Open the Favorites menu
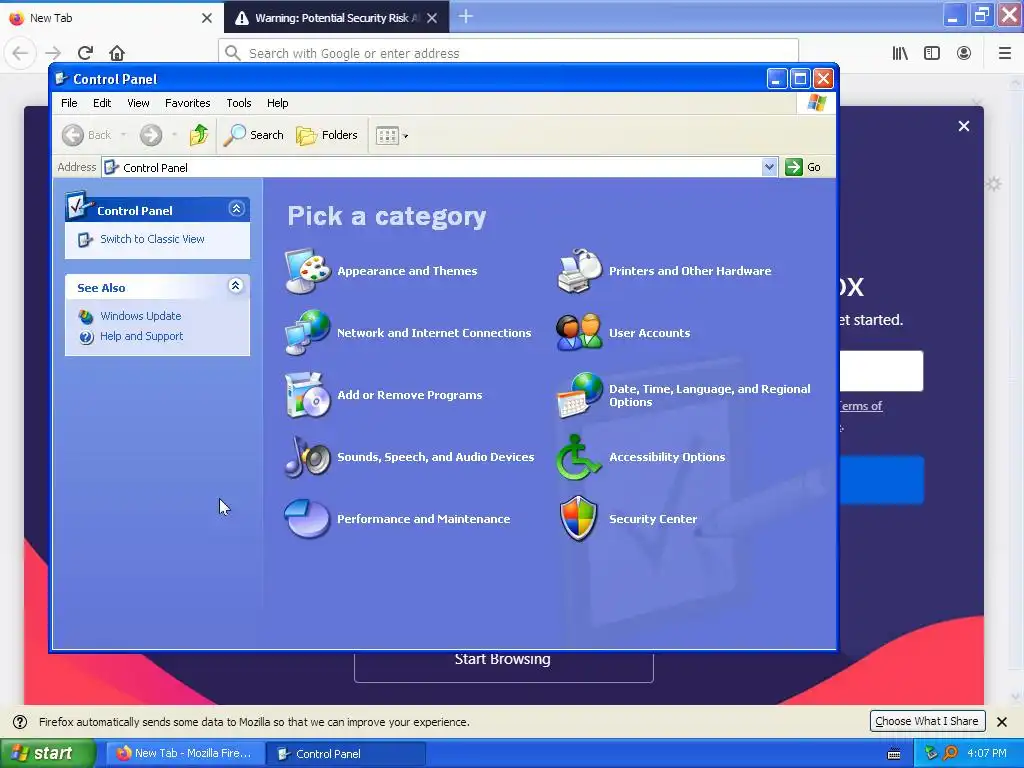The height and width of the screenshot is (768, 1024). [187, 103]
